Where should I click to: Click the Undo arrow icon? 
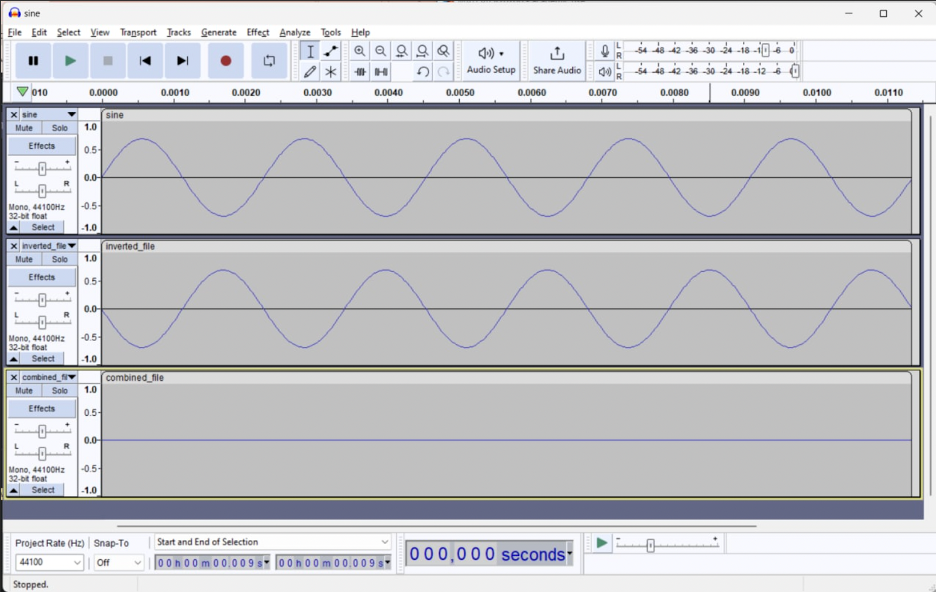point(423,72)
